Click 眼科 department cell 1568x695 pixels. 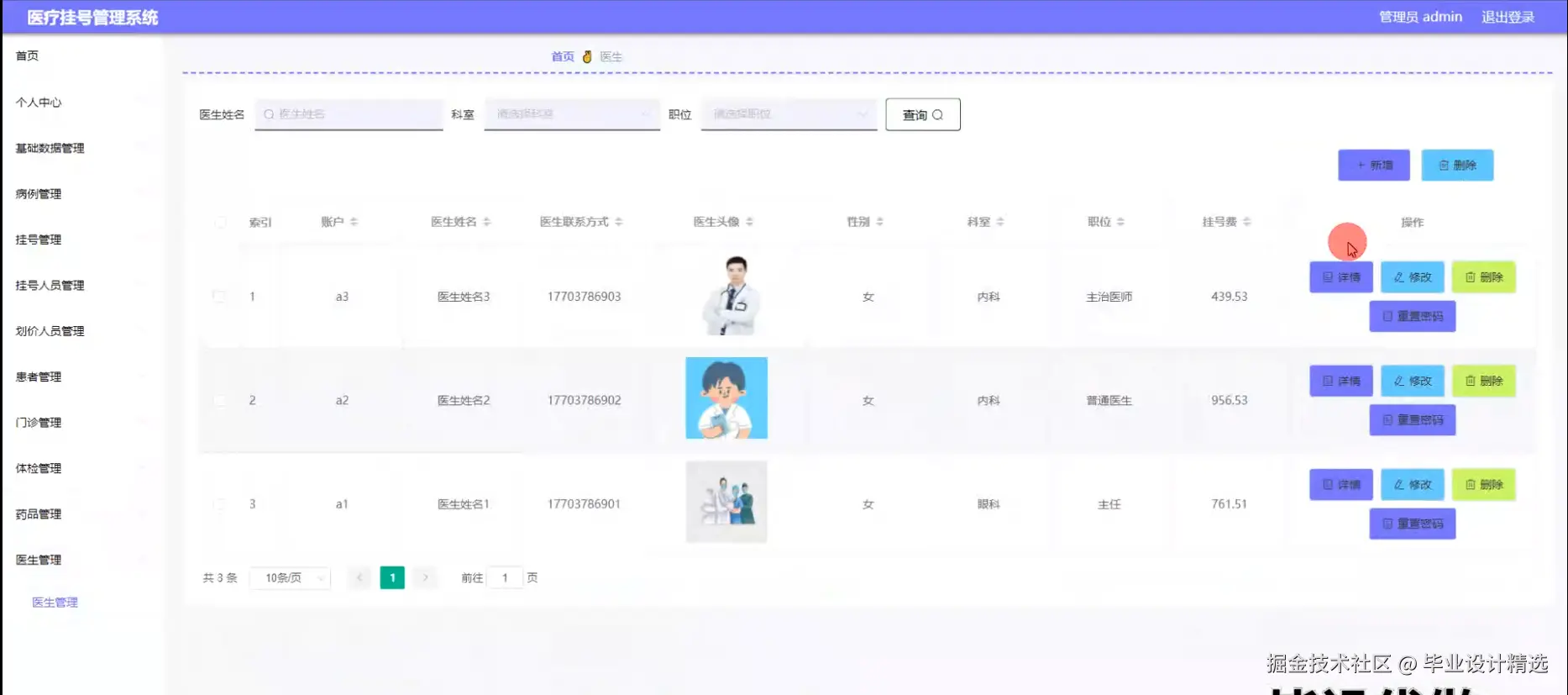[989, 504]
